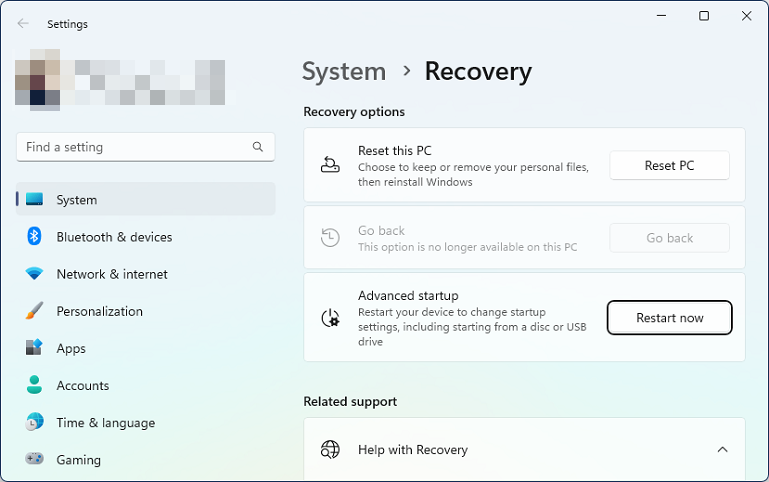Click the Help with Recovery globe icon

click(x=330, y=449)
